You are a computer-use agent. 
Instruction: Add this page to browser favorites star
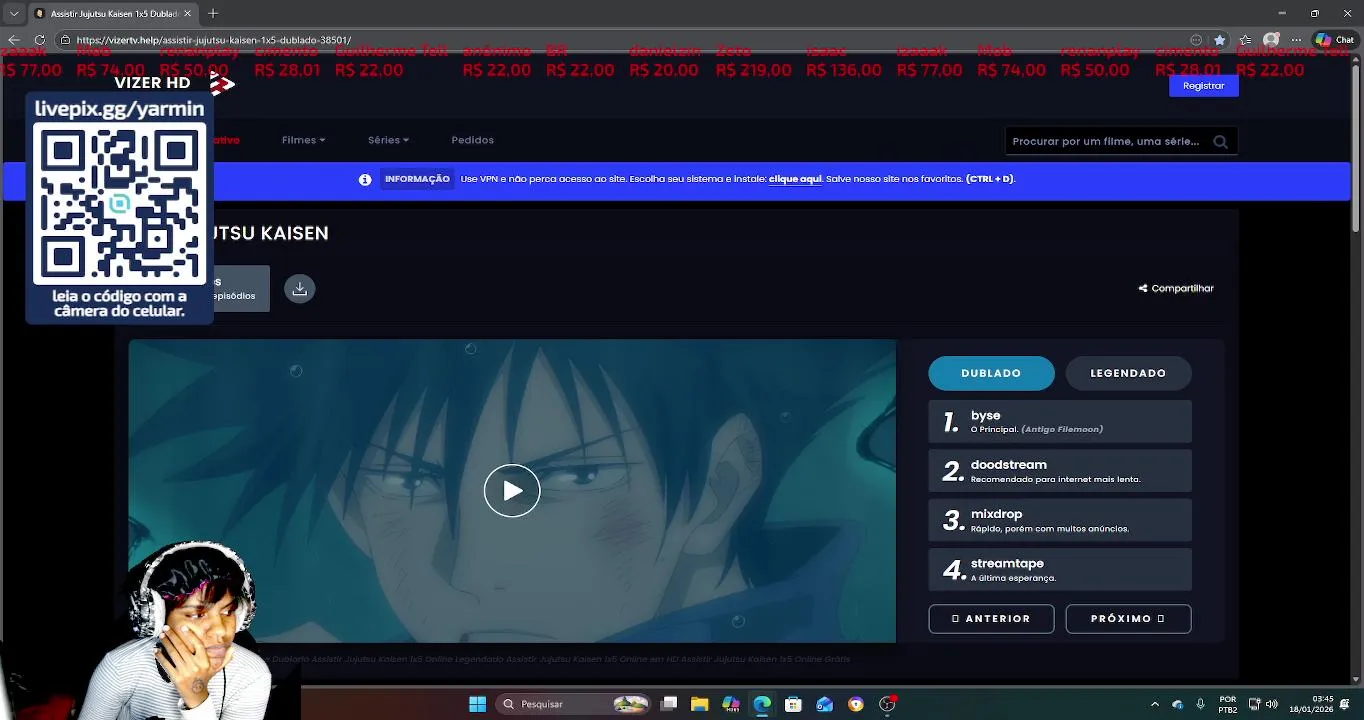pyautogui.click(x=1219, y=40)
